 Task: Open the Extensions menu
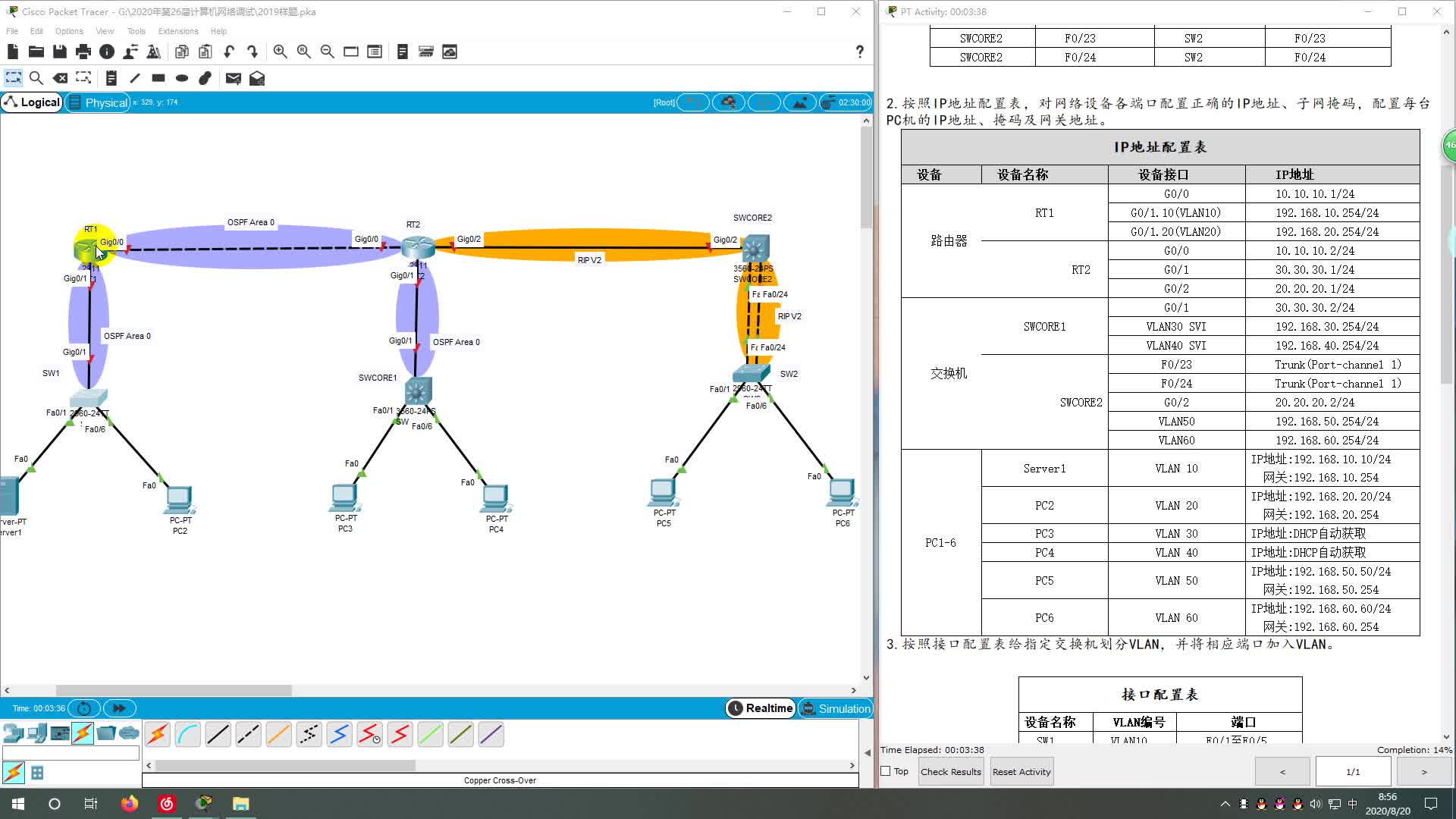pyautogui.click(x=177, y=31)
